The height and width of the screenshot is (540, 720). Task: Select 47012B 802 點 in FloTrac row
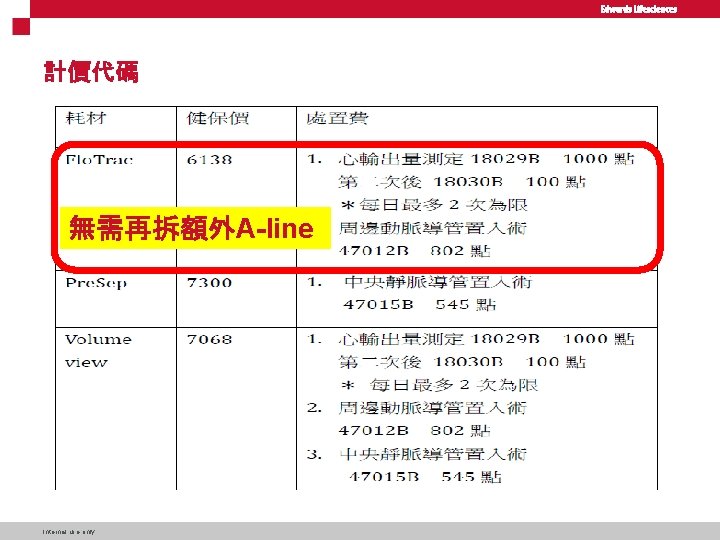tap(415, 251)
